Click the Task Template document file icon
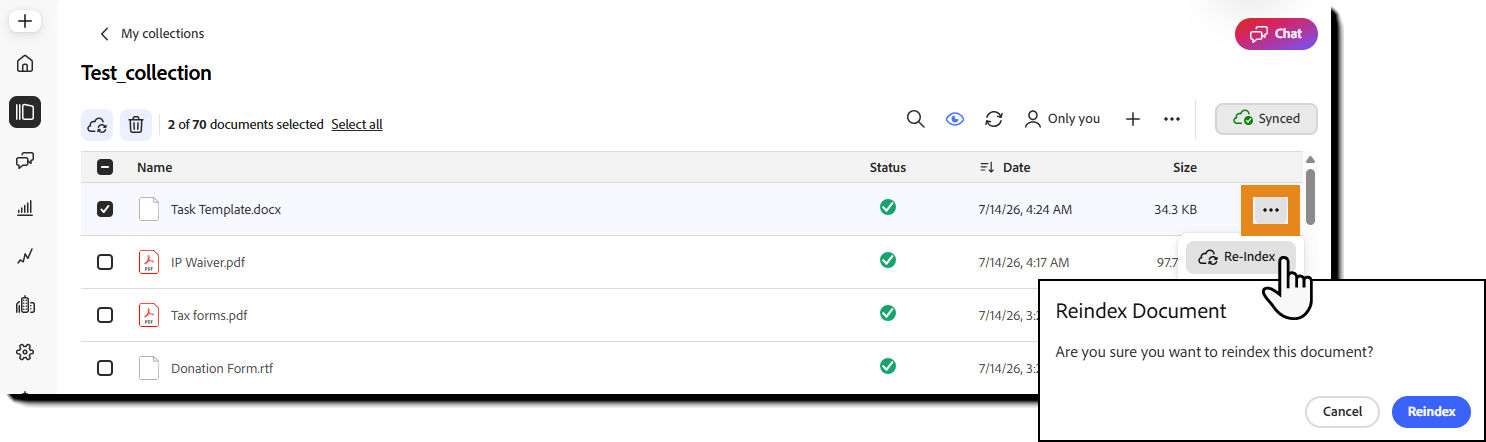Screen dimensions: 1486x442 click(148, 209)
